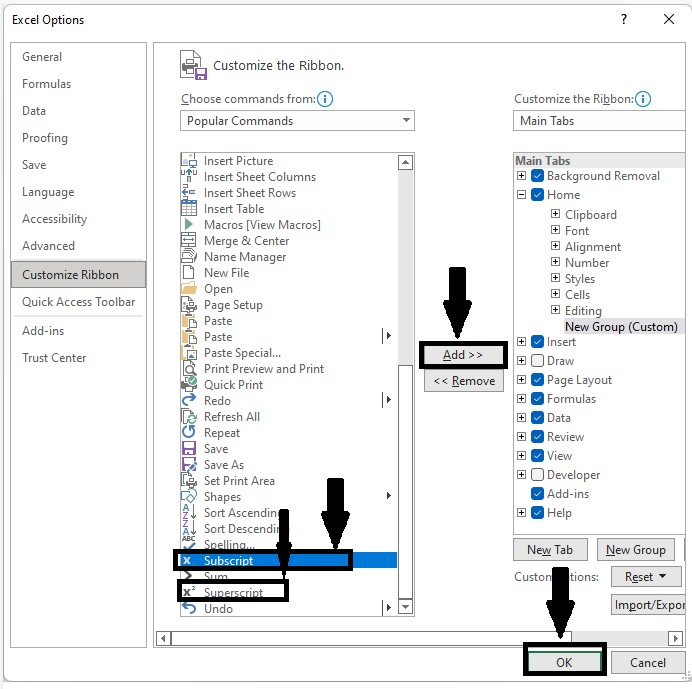The height and width of the screenshot is (689, 692).
Task: Click the Name Manager icon
Action: pos(189,256)
